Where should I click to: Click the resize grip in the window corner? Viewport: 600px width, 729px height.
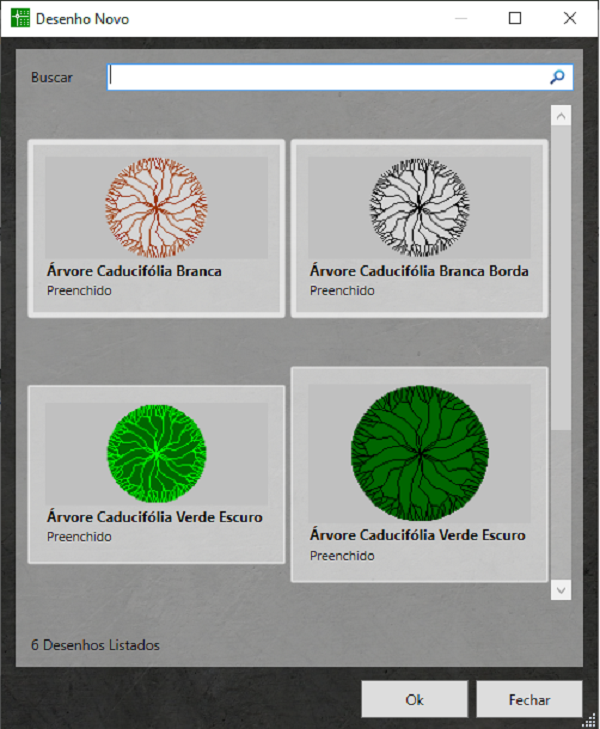point(591,720)
